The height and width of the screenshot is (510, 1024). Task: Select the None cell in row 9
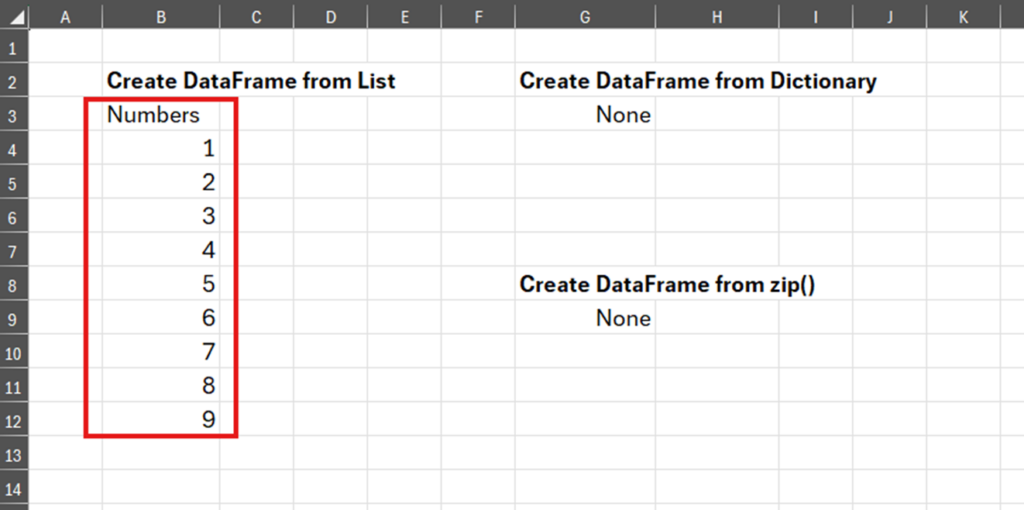pyautogui.click(x=585, y=319)
